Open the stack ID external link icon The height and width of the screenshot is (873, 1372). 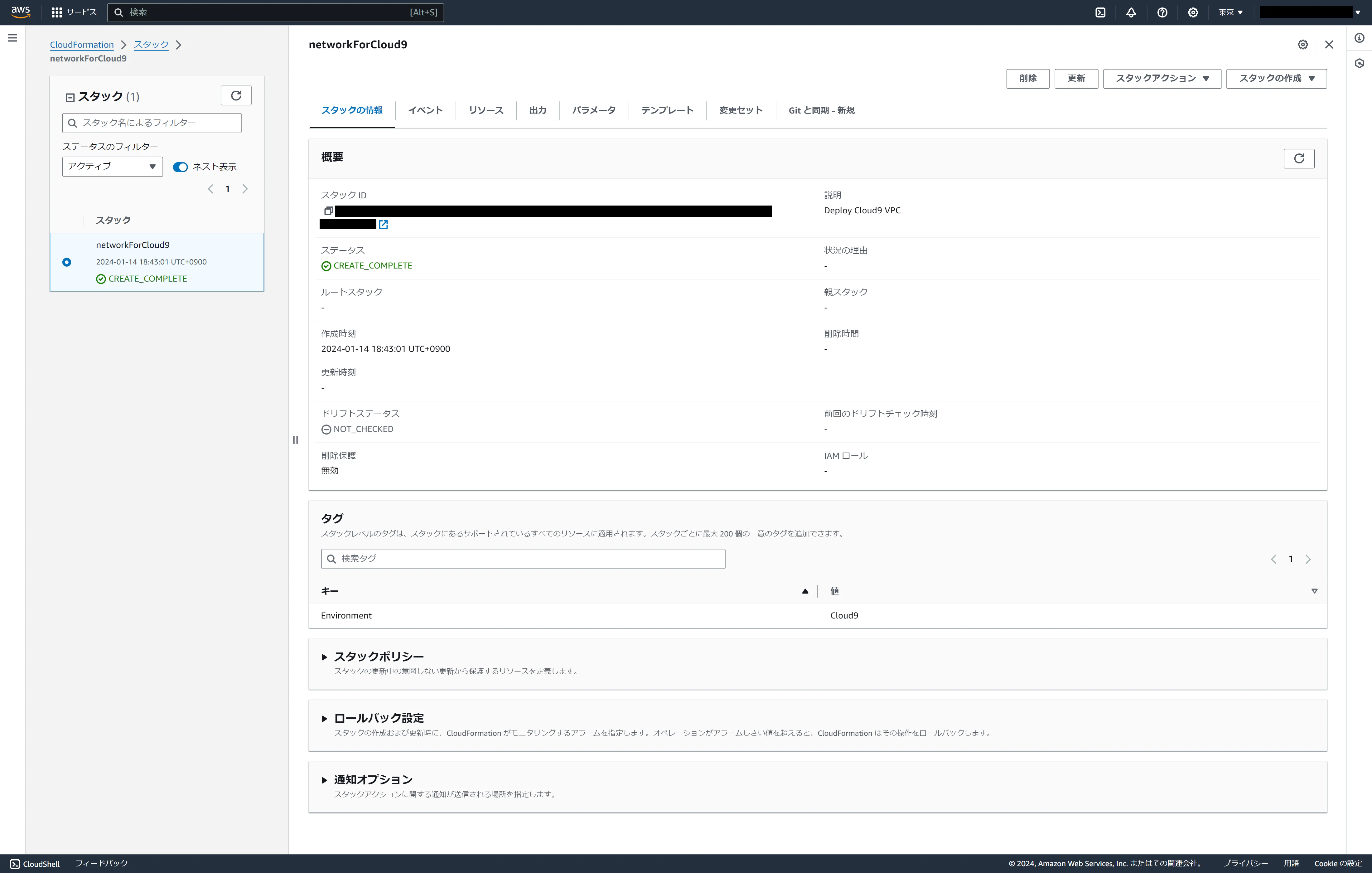point(384,225)
